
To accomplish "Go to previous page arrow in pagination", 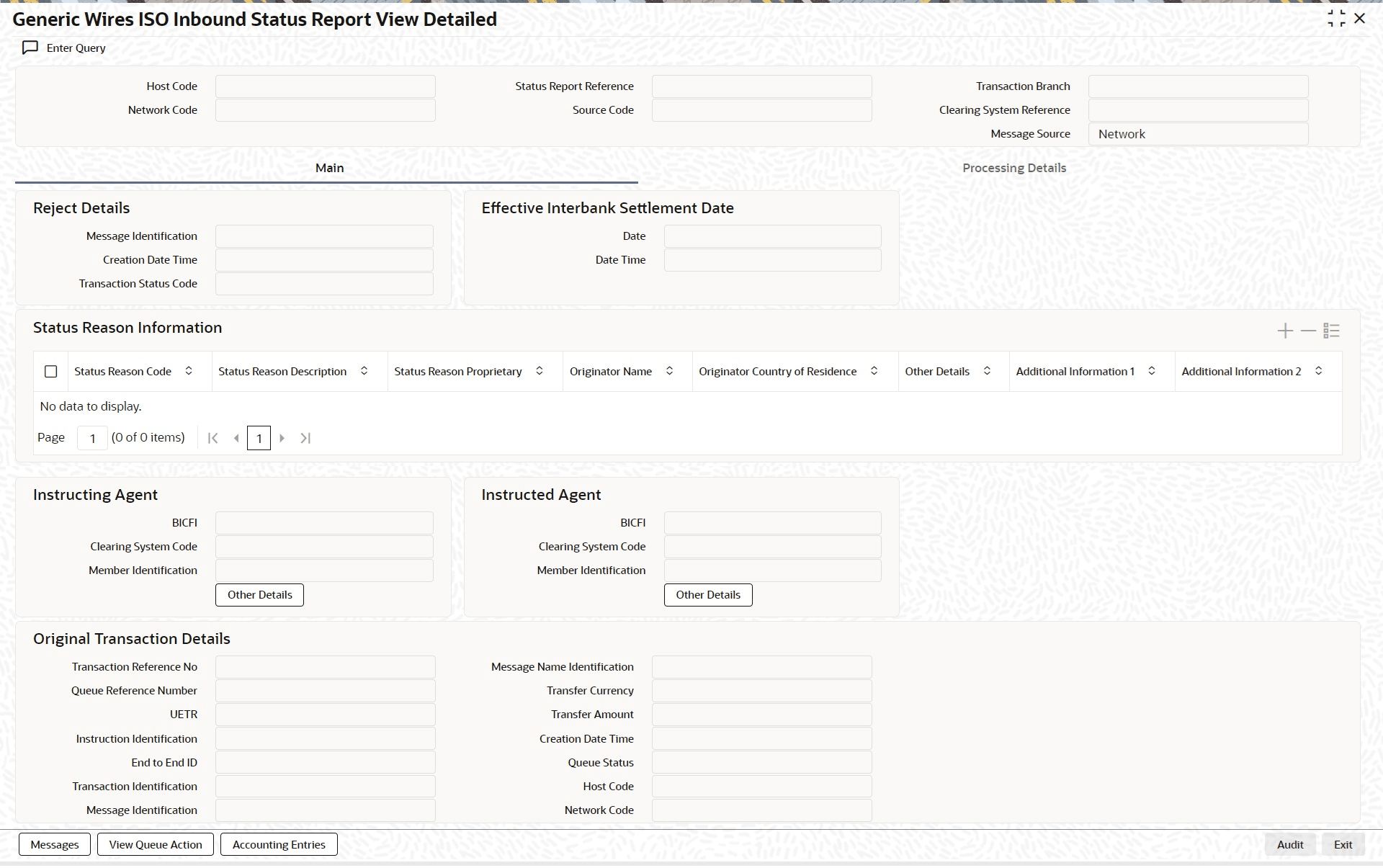I will [x=236, y=438].
